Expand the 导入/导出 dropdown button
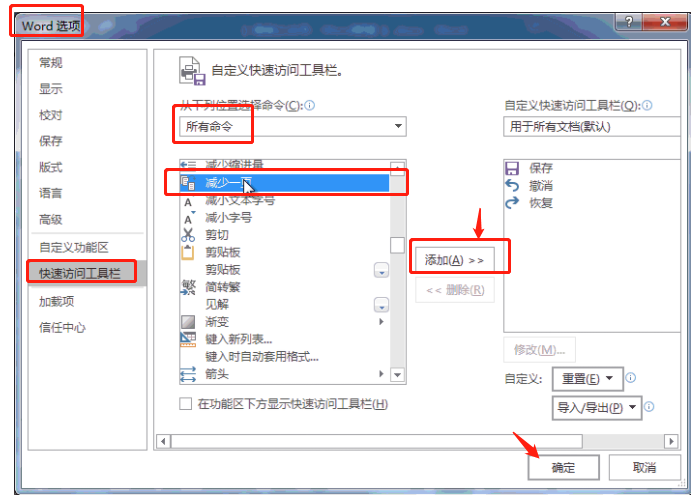Image resolution: width=697 pixels, height=501 pixels. (x=597, y=408)
